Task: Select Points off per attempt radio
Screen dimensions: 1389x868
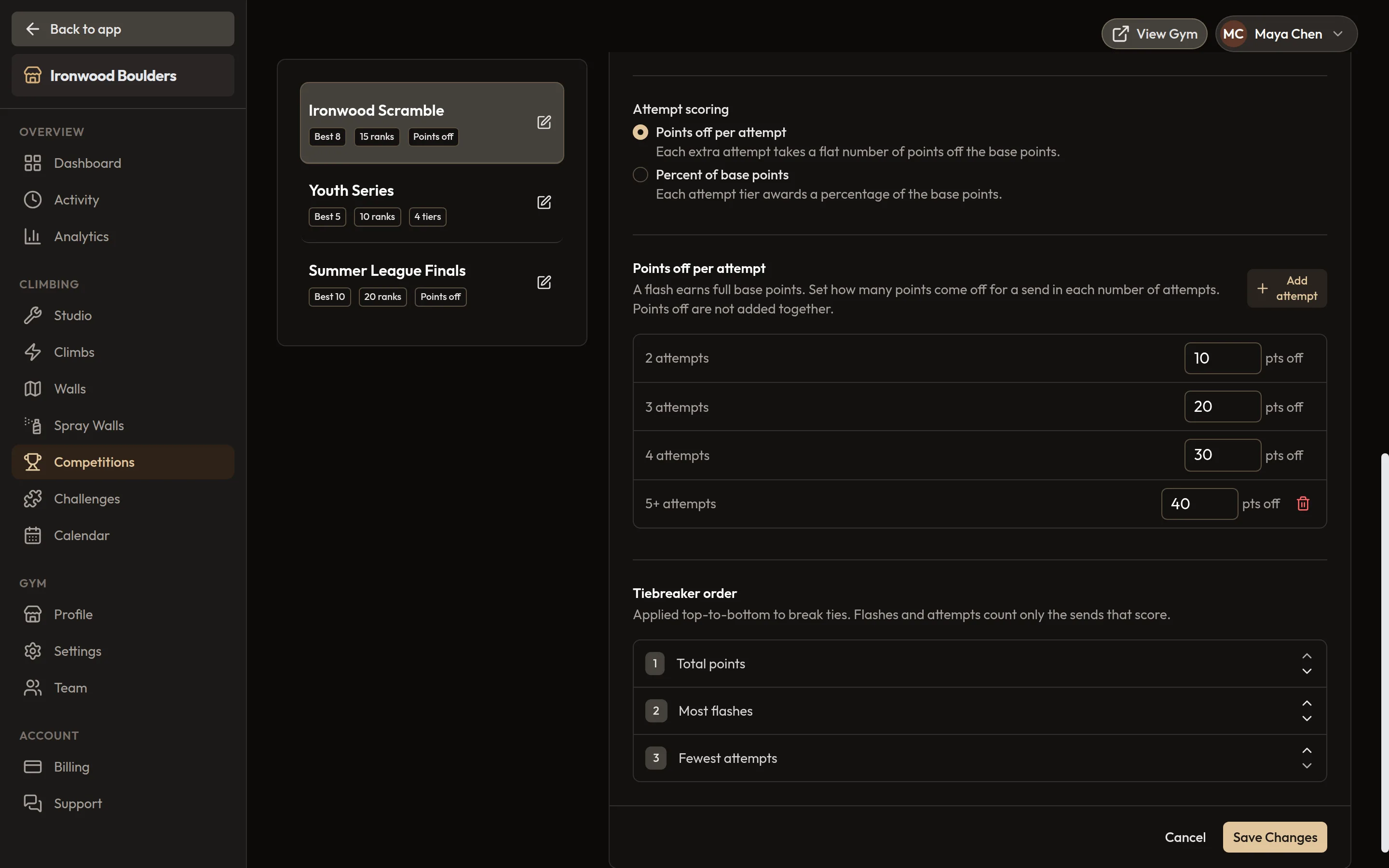Action: 640,133
